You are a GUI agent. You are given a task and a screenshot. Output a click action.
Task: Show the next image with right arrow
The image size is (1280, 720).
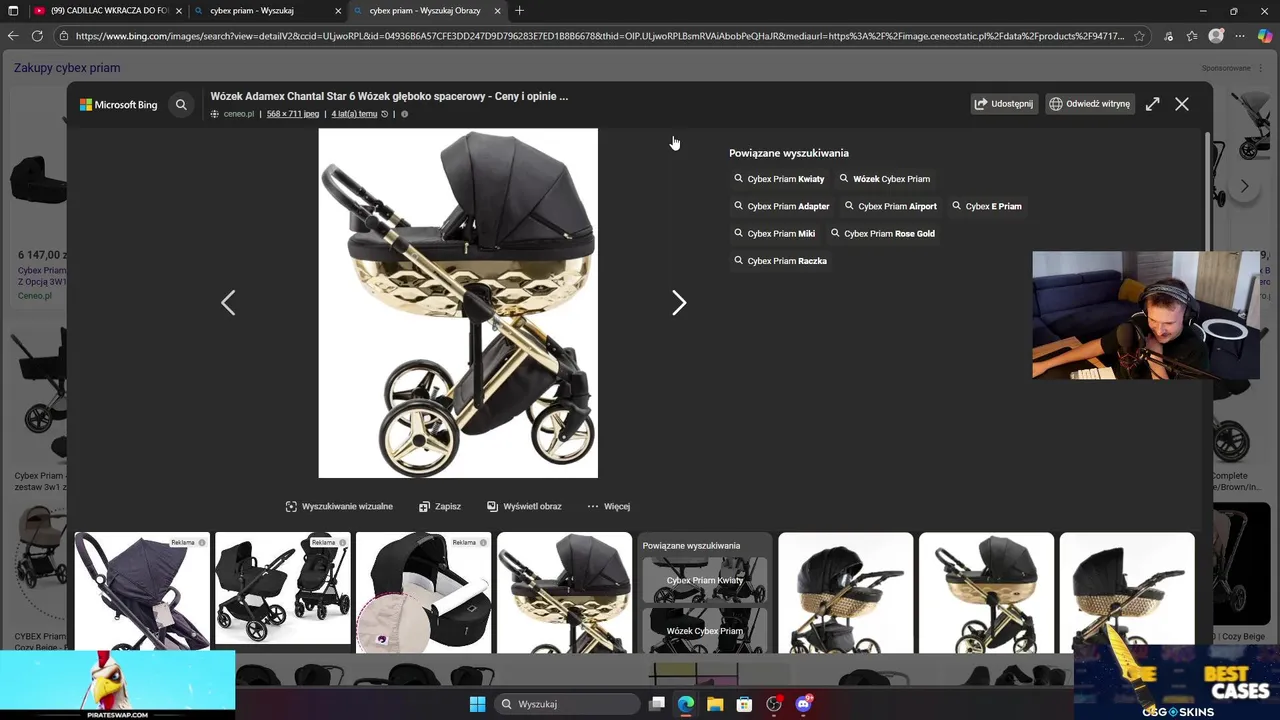coord(679,302)
